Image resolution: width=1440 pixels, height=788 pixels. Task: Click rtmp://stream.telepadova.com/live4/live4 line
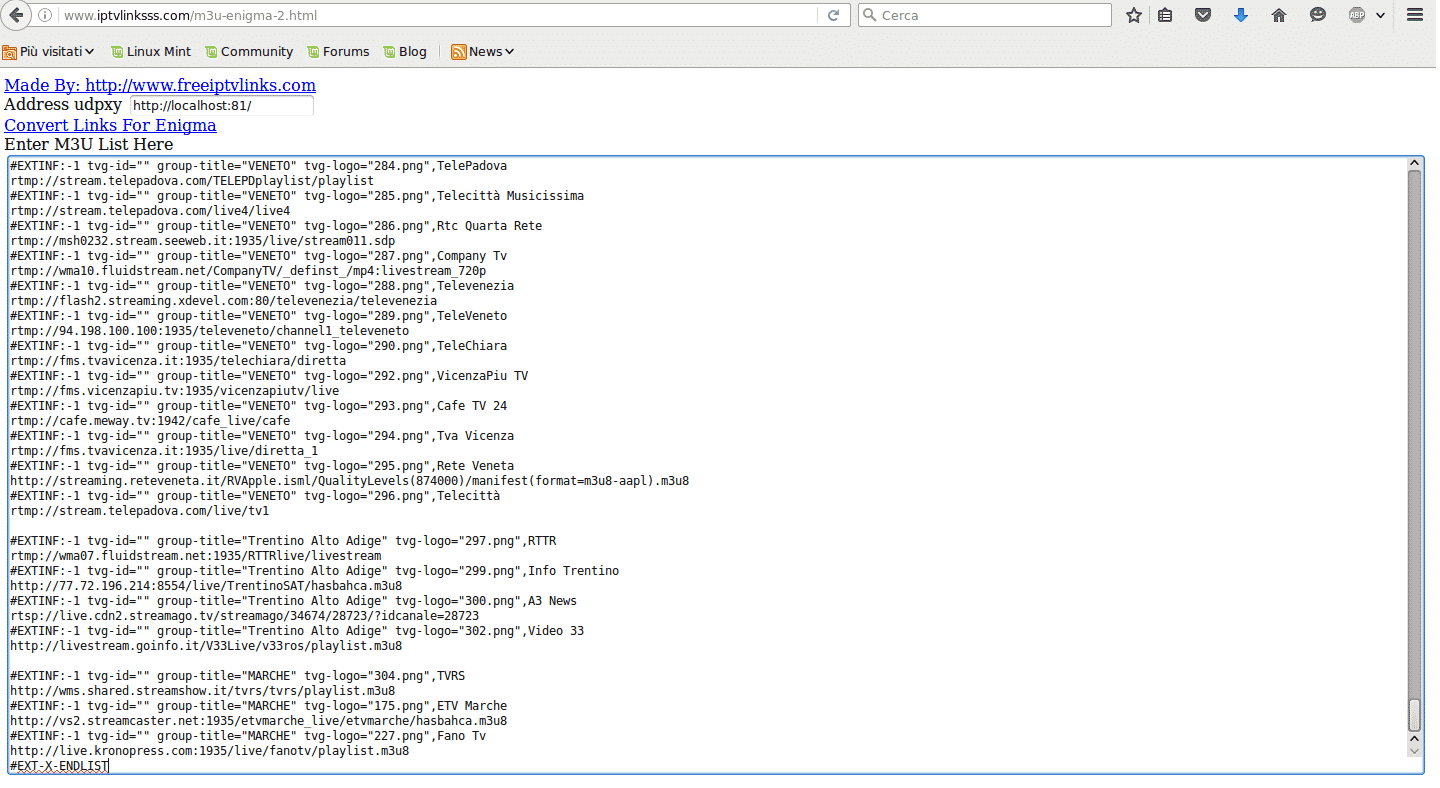(x=150, y=211)
